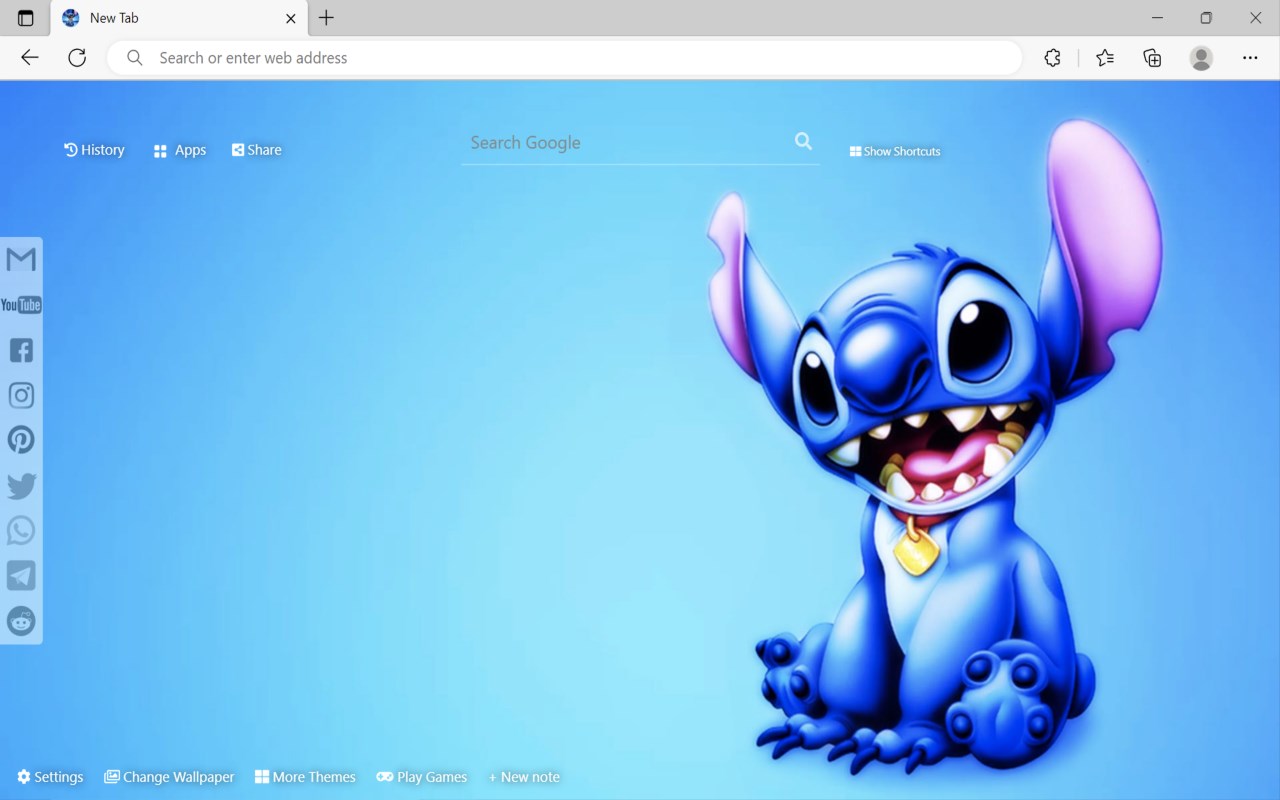Click the search magnifier in Google box
The image size is (1280, 800).
803,141
